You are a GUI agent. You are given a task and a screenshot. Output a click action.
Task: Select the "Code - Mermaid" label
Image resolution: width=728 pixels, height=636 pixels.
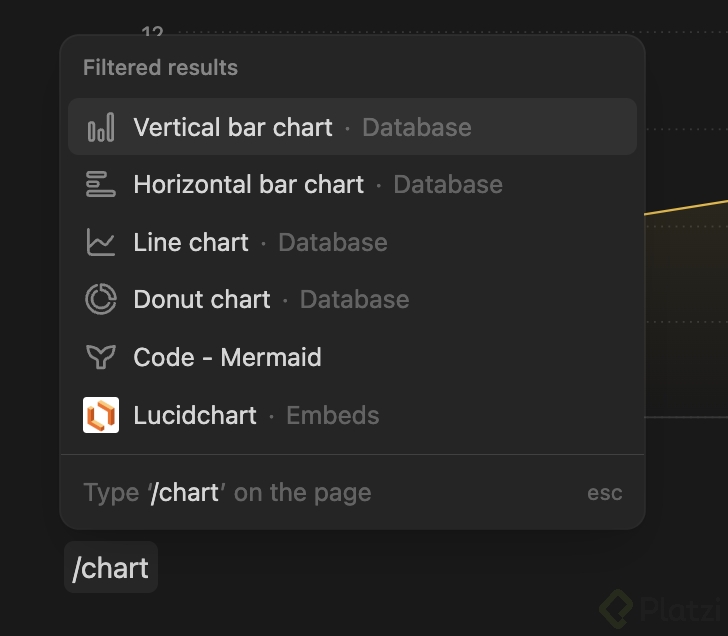point(227,357)
